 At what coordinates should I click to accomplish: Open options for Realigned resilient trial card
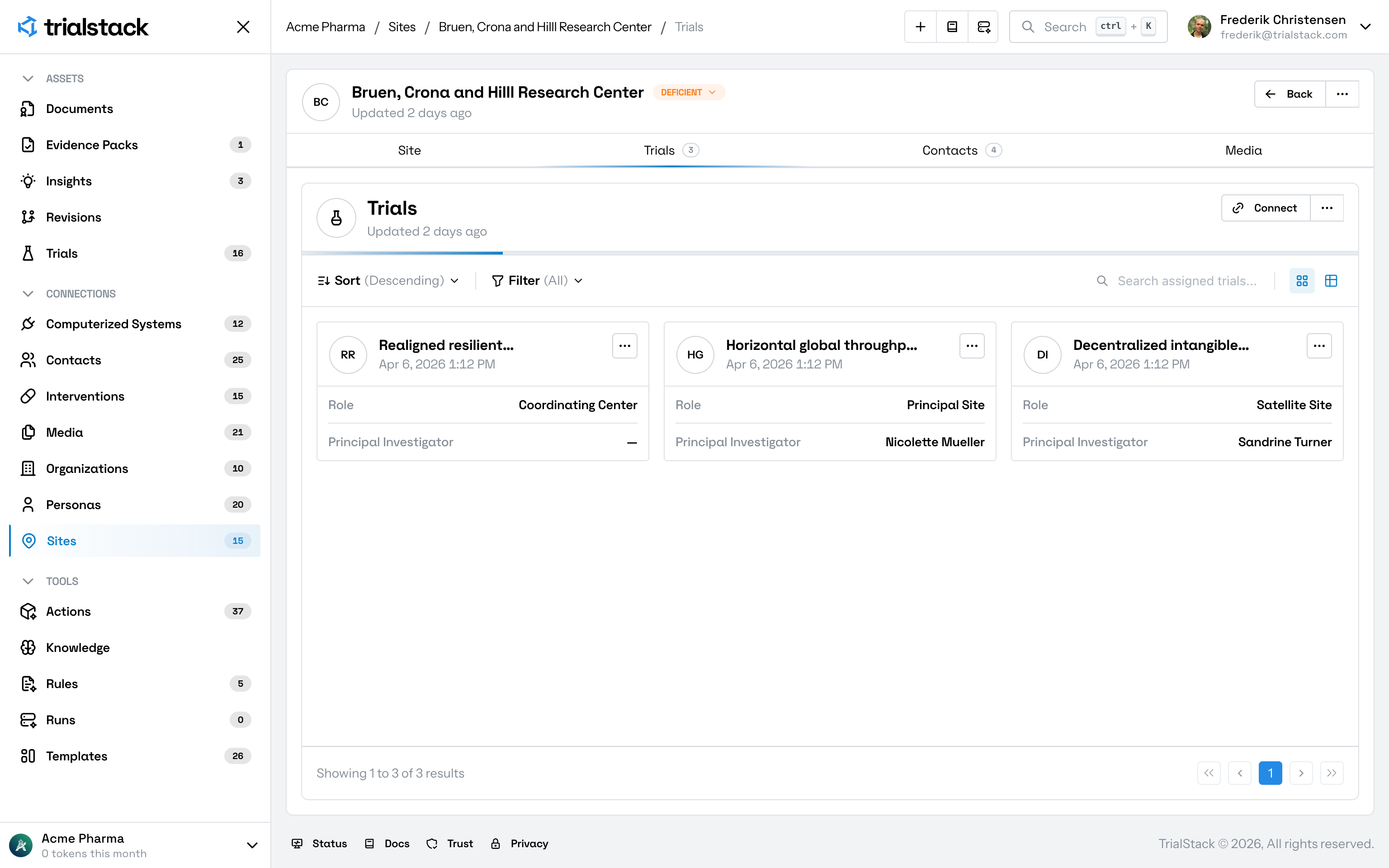coord(624,345)
